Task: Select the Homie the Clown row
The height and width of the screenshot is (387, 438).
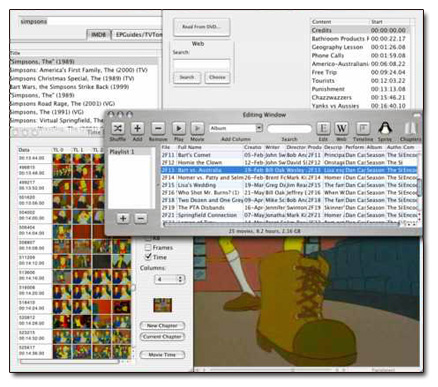Action: (x=289, y=162)
